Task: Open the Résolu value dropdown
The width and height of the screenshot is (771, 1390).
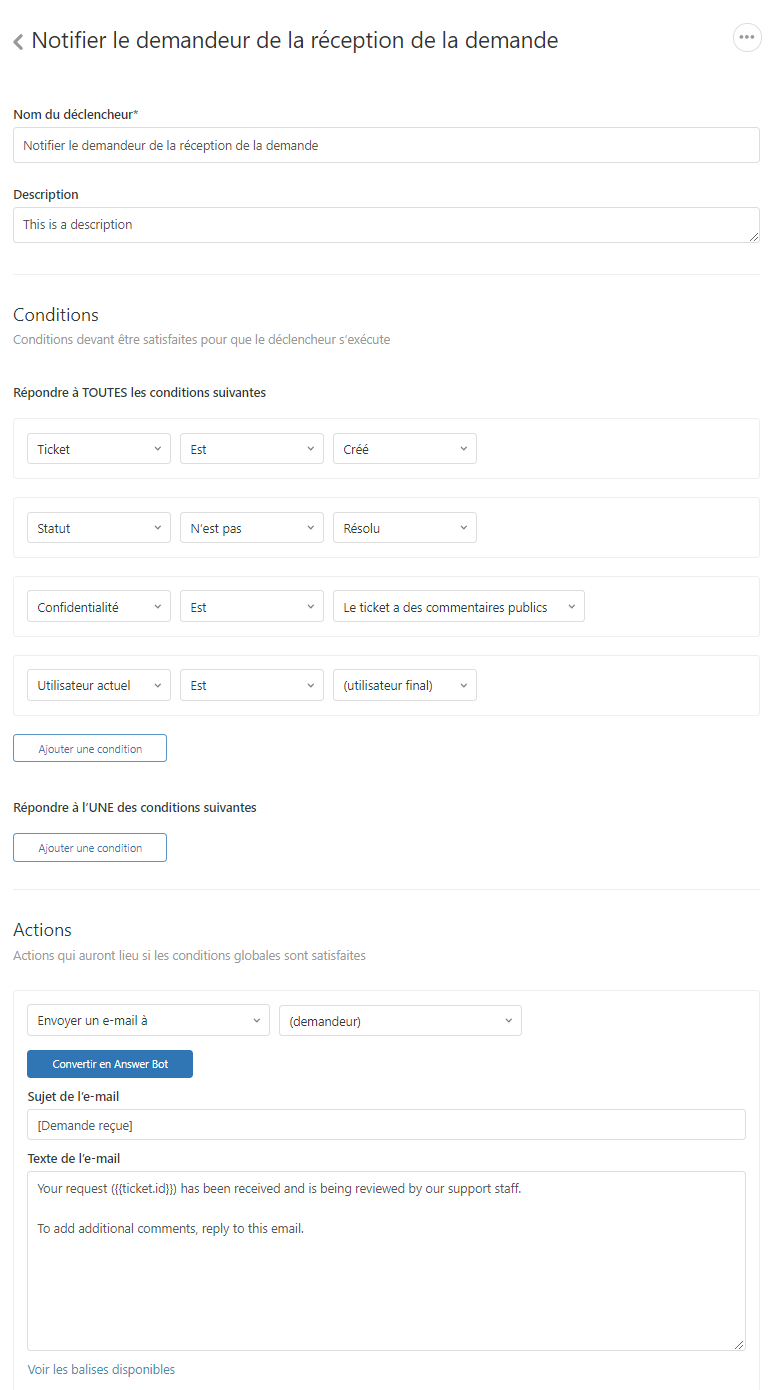Action: (x=404, y=528)
